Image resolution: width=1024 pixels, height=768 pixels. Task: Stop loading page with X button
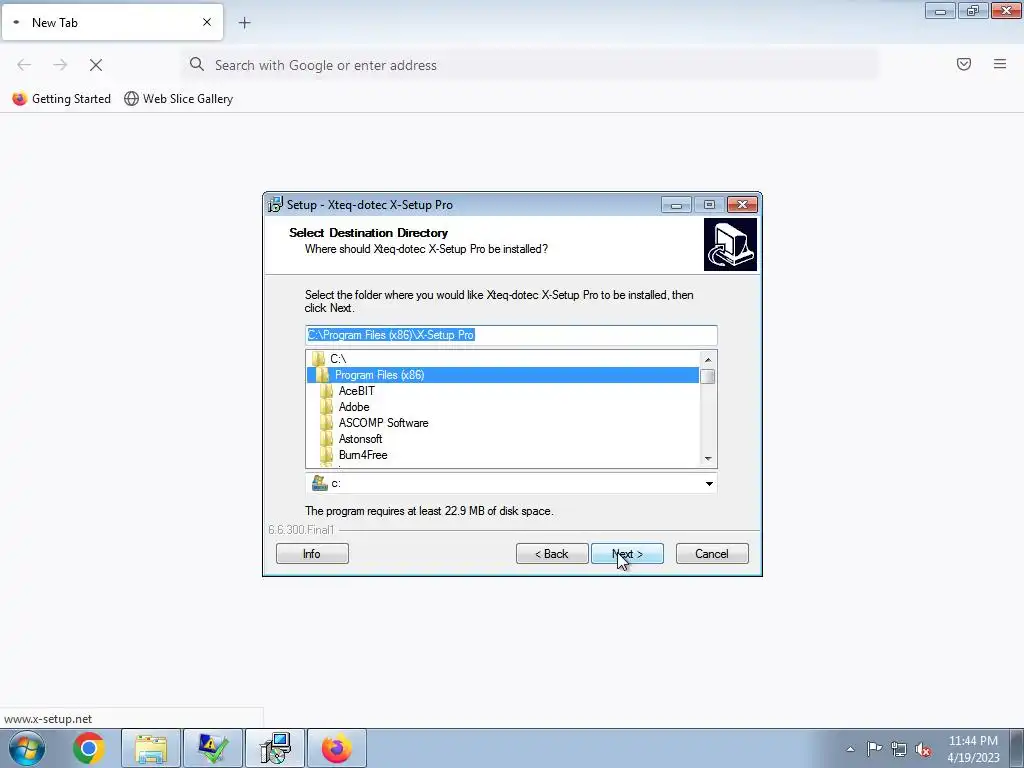(96, 65)
